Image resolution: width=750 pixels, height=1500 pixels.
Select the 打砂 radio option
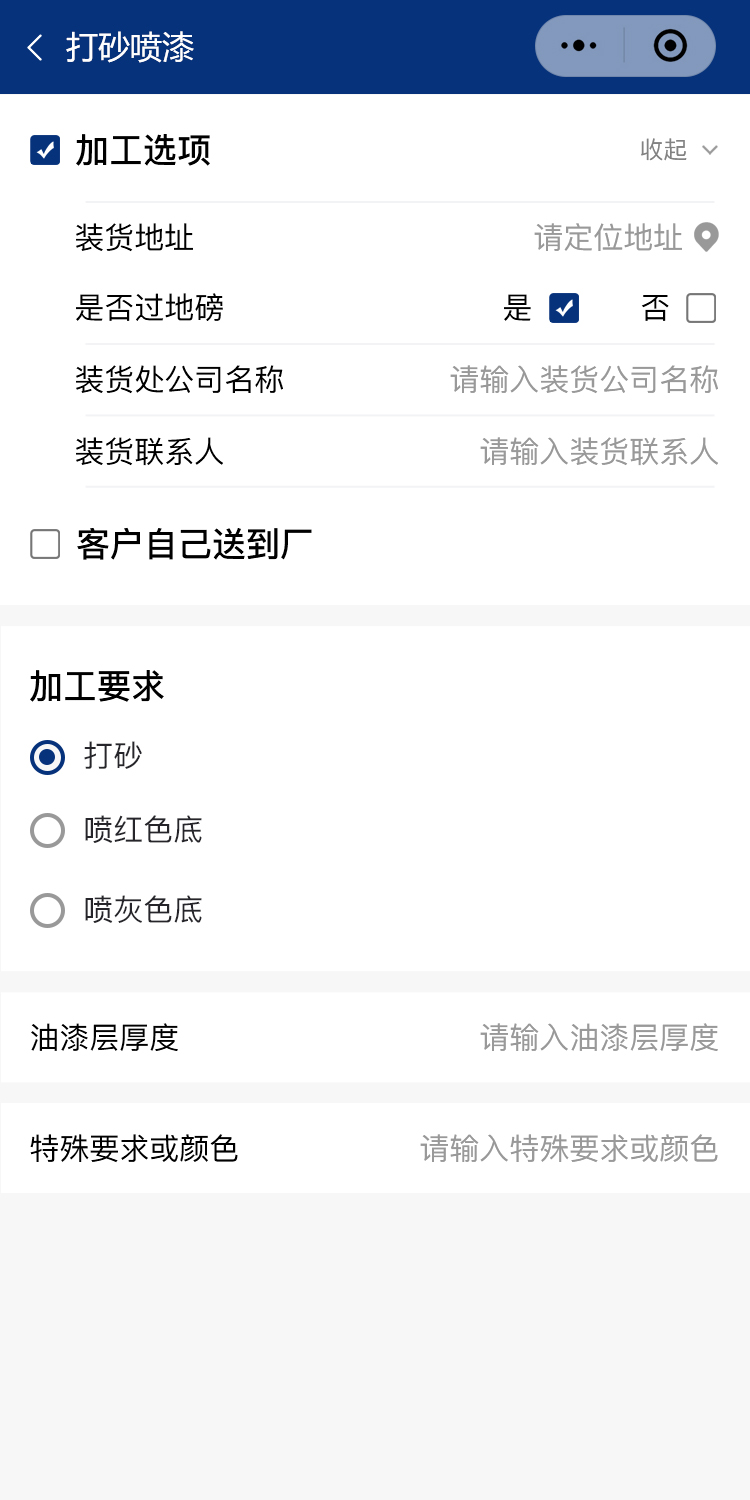pos(47,756)
